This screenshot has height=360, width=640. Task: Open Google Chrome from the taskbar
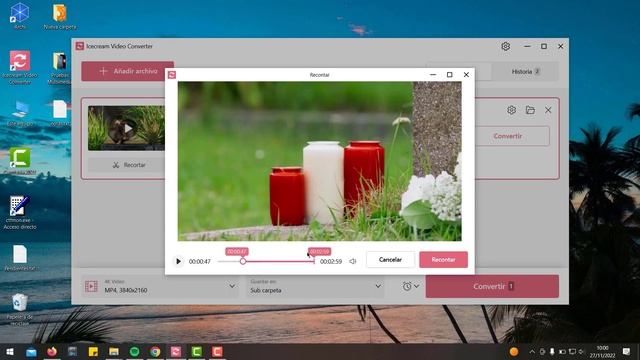tap(155, 351)
